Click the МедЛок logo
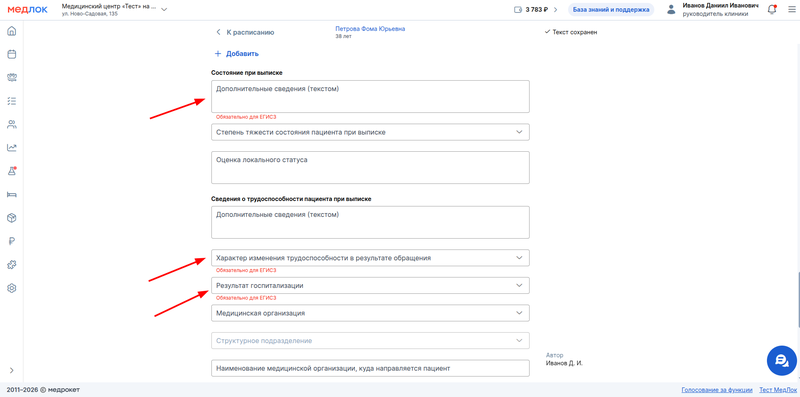 [28, 10]
